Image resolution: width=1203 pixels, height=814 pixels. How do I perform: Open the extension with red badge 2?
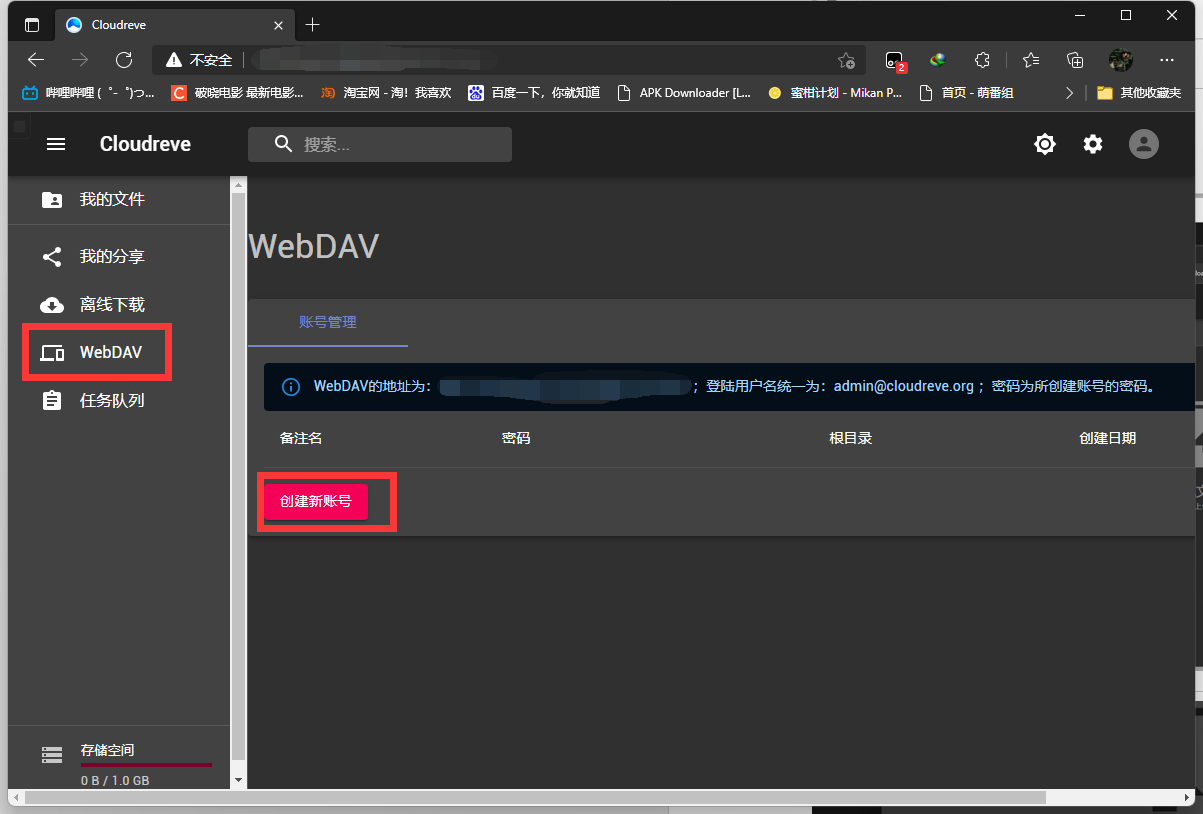(x=895, y=60)
